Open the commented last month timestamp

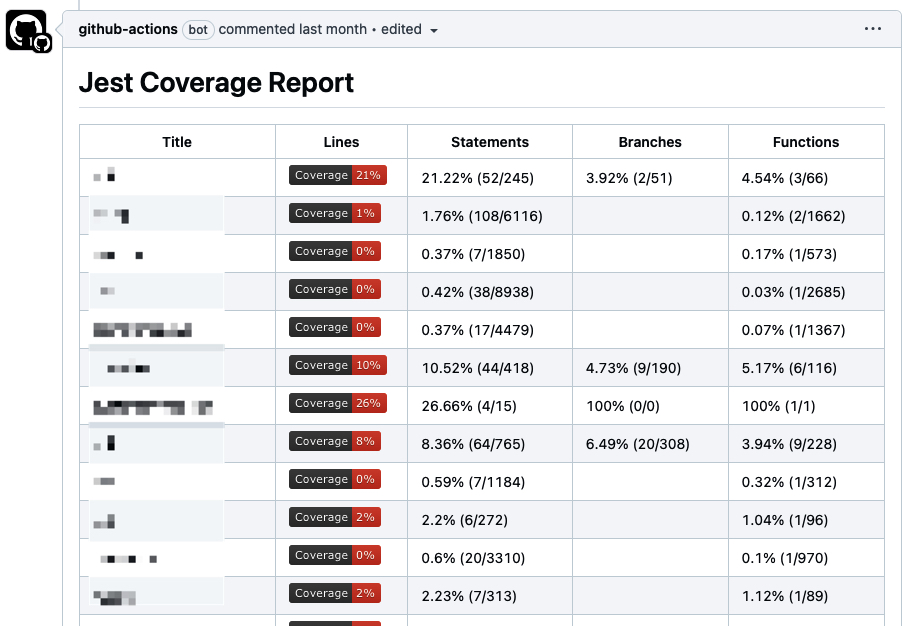coord(293,29)
